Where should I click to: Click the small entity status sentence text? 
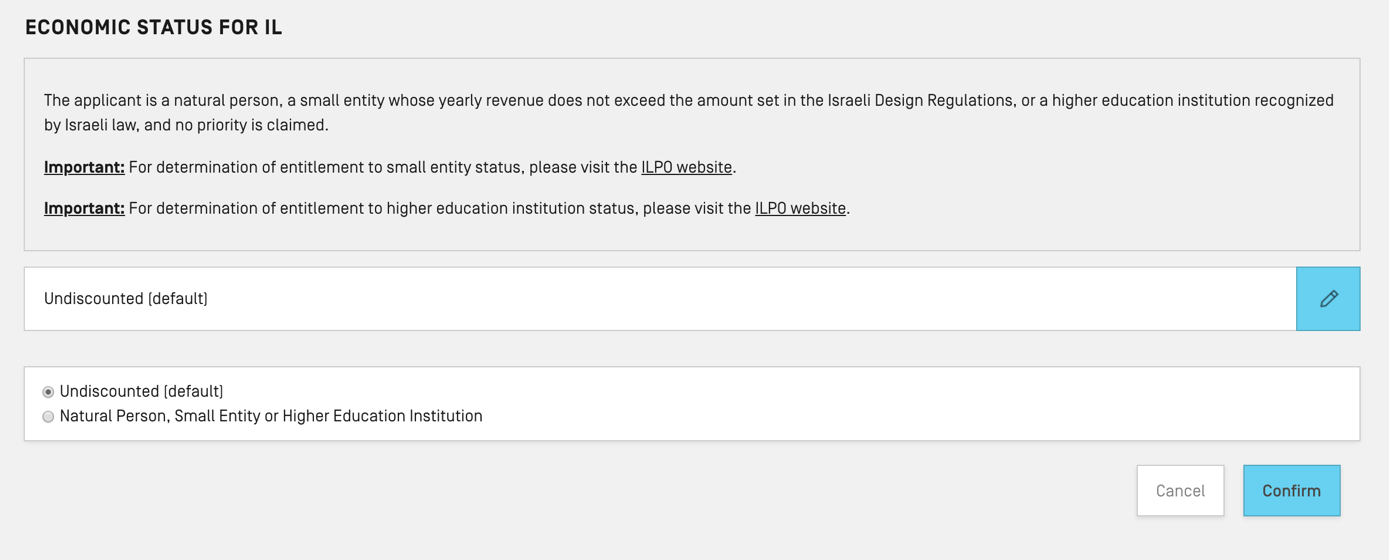(380, 167)
